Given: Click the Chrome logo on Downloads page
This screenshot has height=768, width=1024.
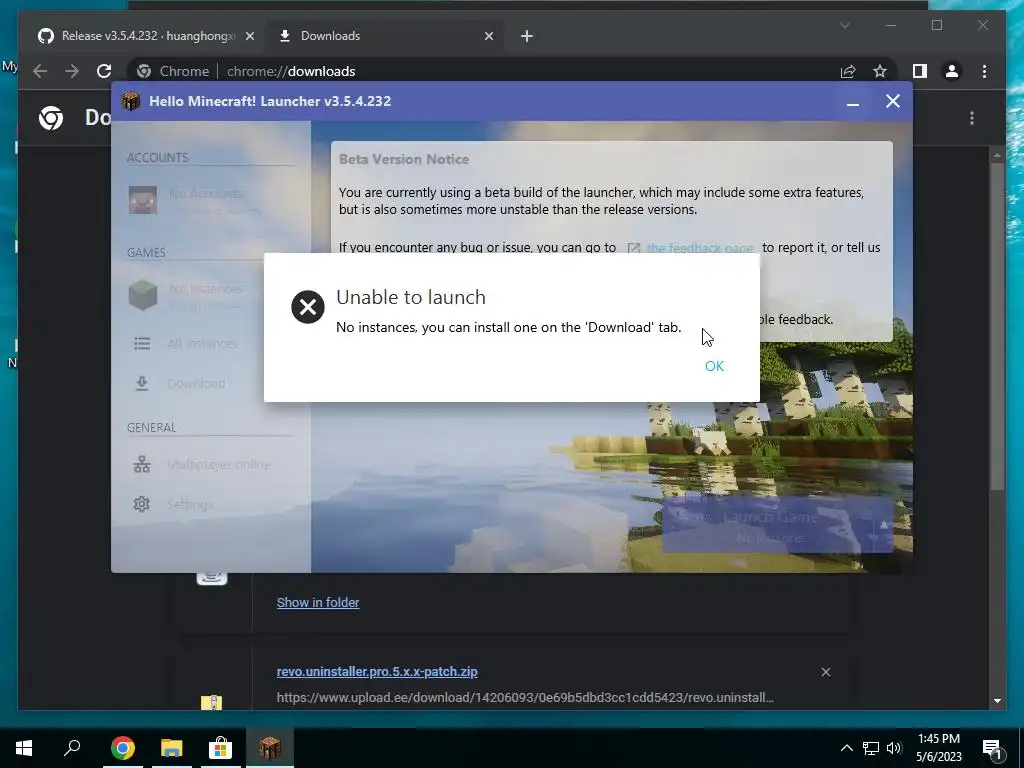Looking at the screenshot, I should (x=51, y=118).
